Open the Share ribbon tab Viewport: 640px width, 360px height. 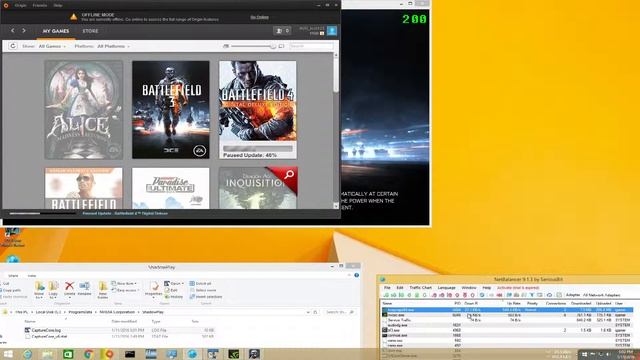click(x=13, y=276)
